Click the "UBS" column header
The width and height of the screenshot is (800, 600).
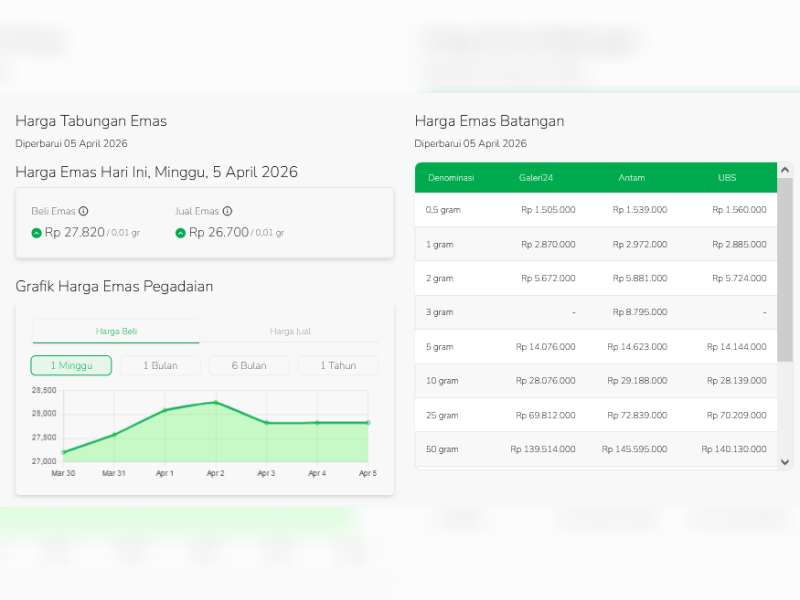coord(726,177)
